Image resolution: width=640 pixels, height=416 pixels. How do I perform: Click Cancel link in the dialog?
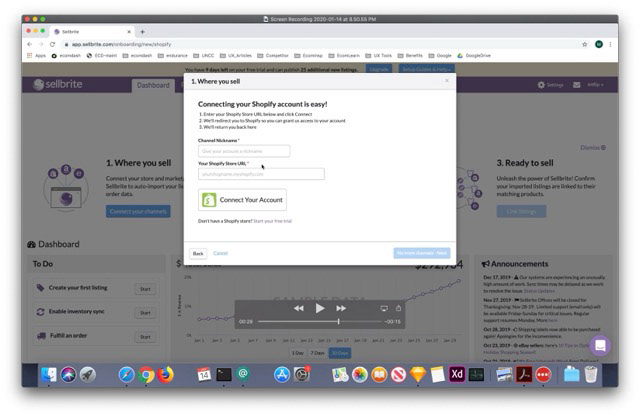[x=220, y=253]
